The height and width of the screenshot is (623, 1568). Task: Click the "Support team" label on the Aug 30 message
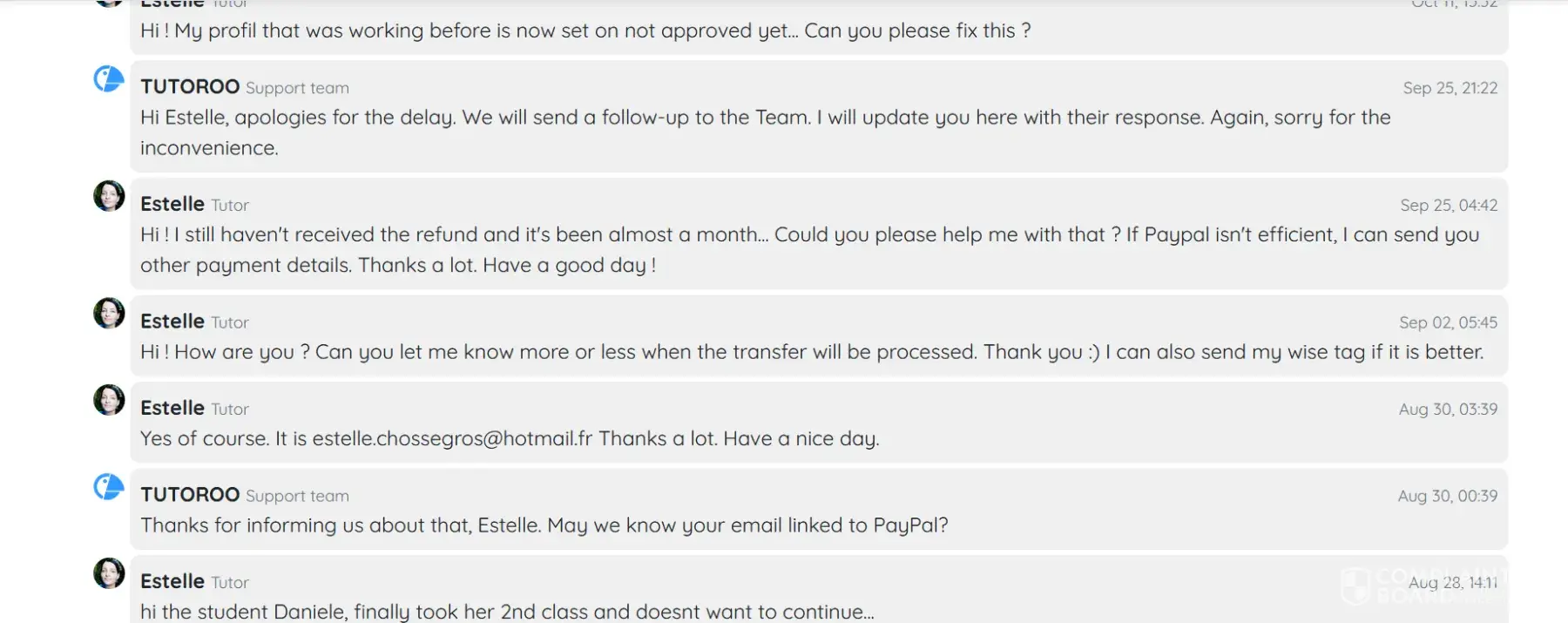pos(297,496)
